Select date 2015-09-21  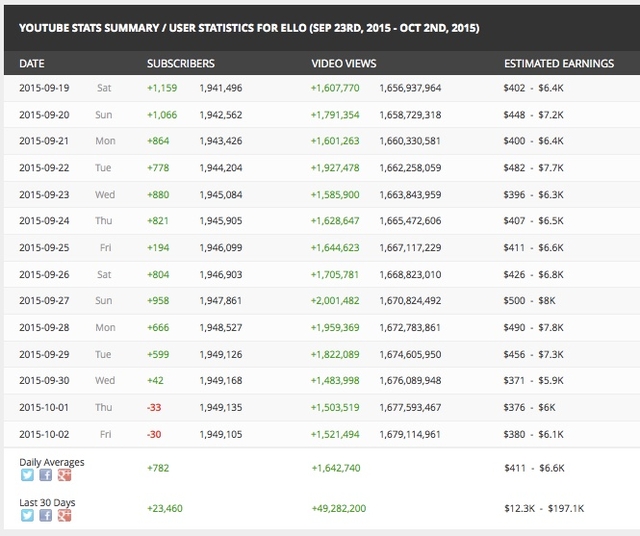(44, 141)
